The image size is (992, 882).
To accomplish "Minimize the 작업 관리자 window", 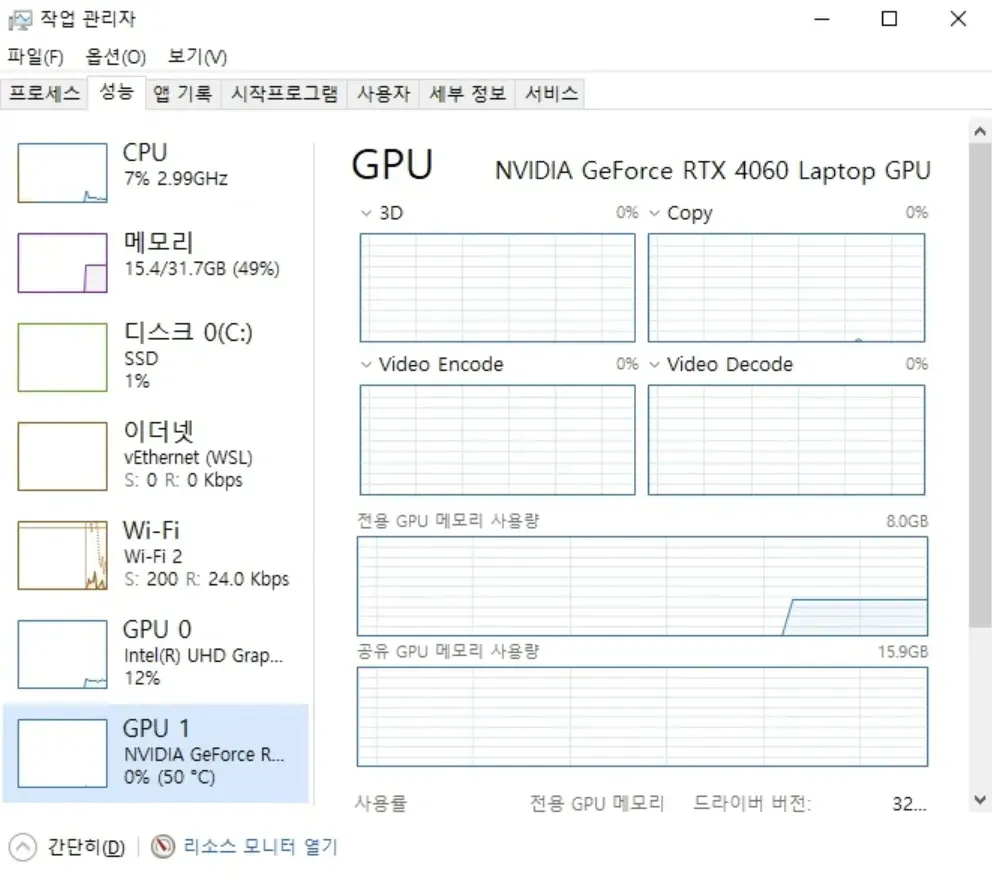I will [x=822, y=19].
